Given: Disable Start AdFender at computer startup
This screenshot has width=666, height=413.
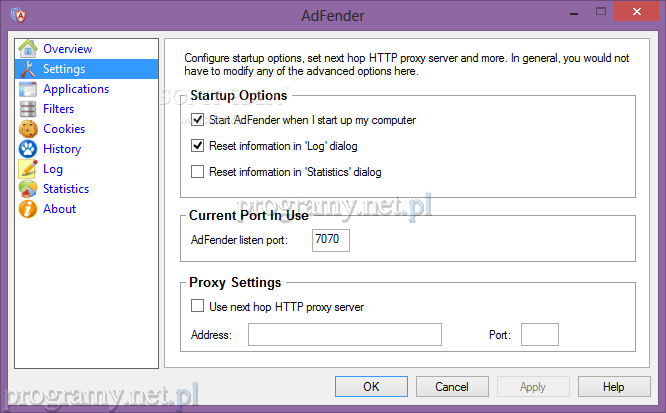Looking at the screenshot, I should (198, 120).
